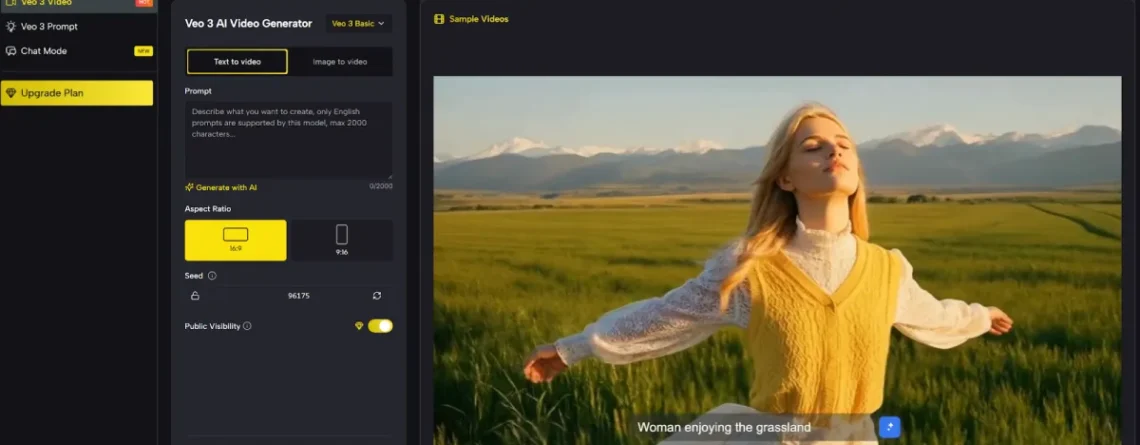This screenshot has width=1140, height=445.
Task: Click the 'Woman enjoying the grassland' caption
Action: [x=724, y=428]
